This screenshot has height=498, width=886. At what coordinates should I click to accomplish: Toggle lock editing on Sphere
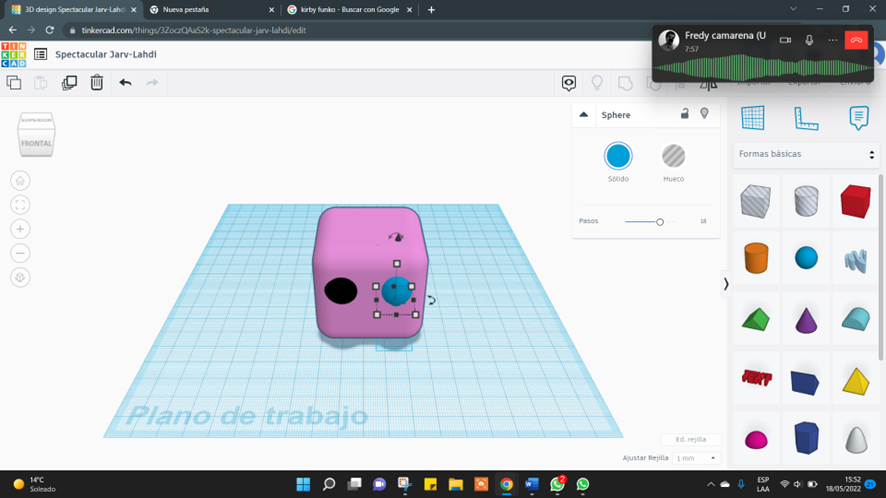[684, 114]
